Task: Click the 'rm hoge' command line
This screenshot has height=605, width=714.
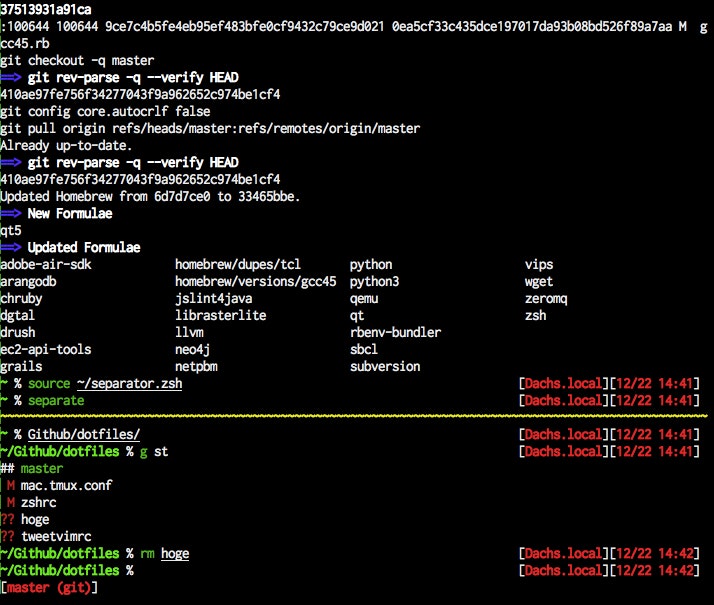Action: pyautogui.click(x=164, y=554)
